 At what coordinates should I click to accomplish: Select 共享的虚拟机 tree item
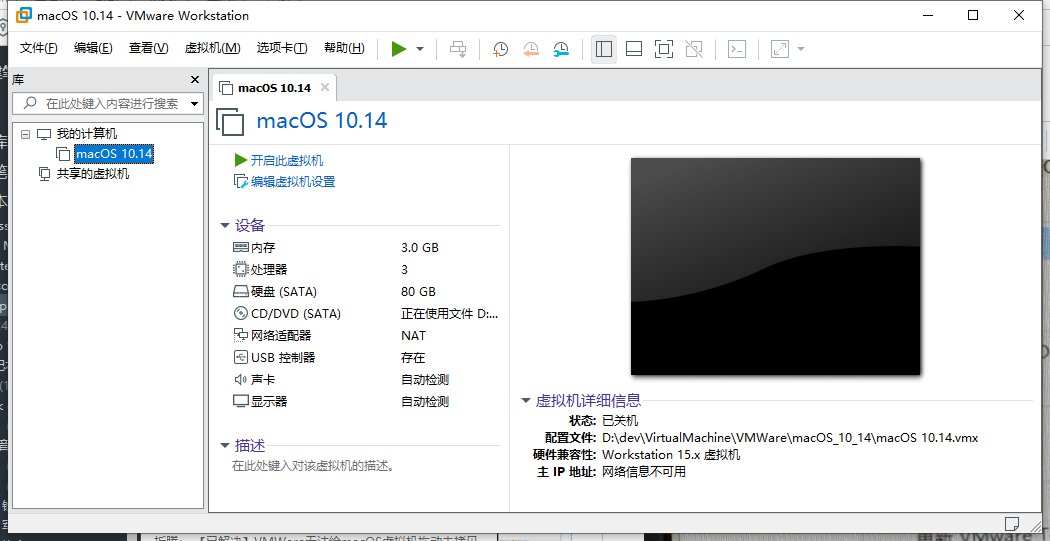point(93,174)
